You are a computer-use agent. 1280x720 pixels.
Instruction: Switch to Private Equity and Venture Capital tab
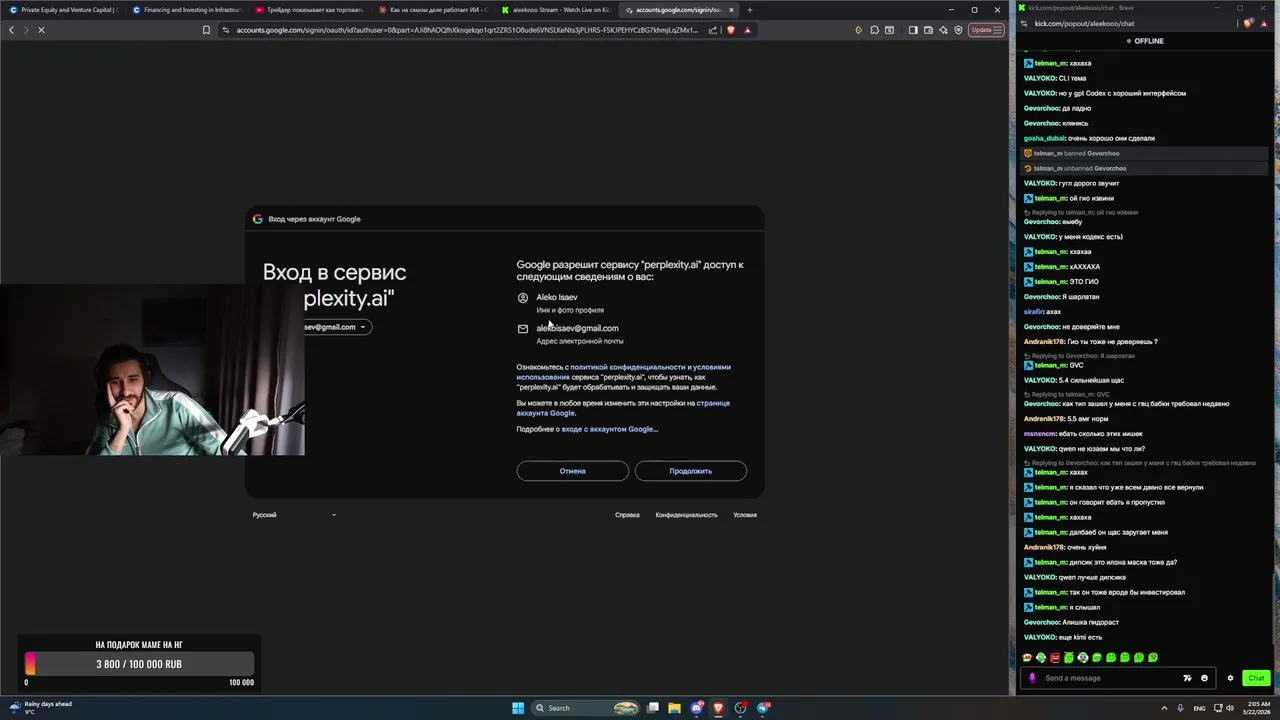point(62,10)
